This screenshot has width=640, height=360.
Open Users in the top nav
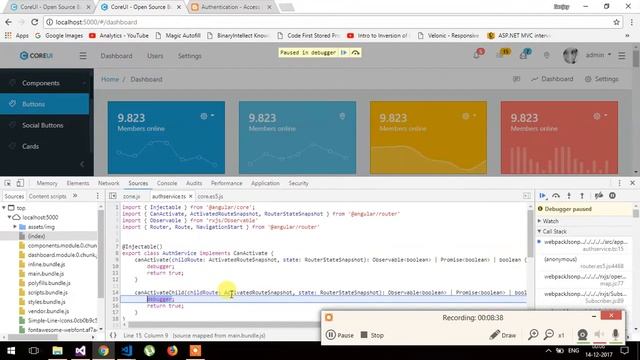(x=155, y=56)
